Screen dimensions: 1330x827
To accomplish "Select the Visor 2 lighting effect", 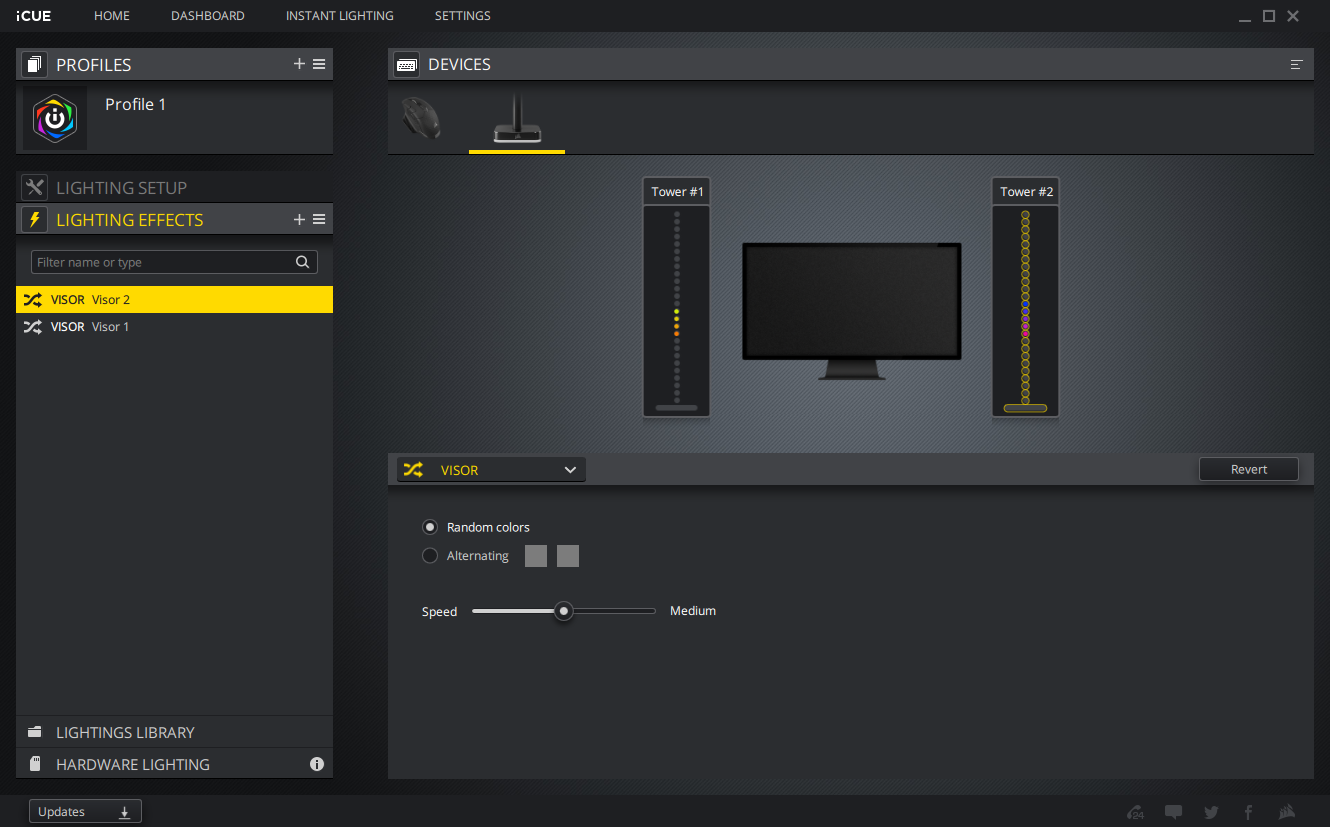I will (x=174, y=299).
